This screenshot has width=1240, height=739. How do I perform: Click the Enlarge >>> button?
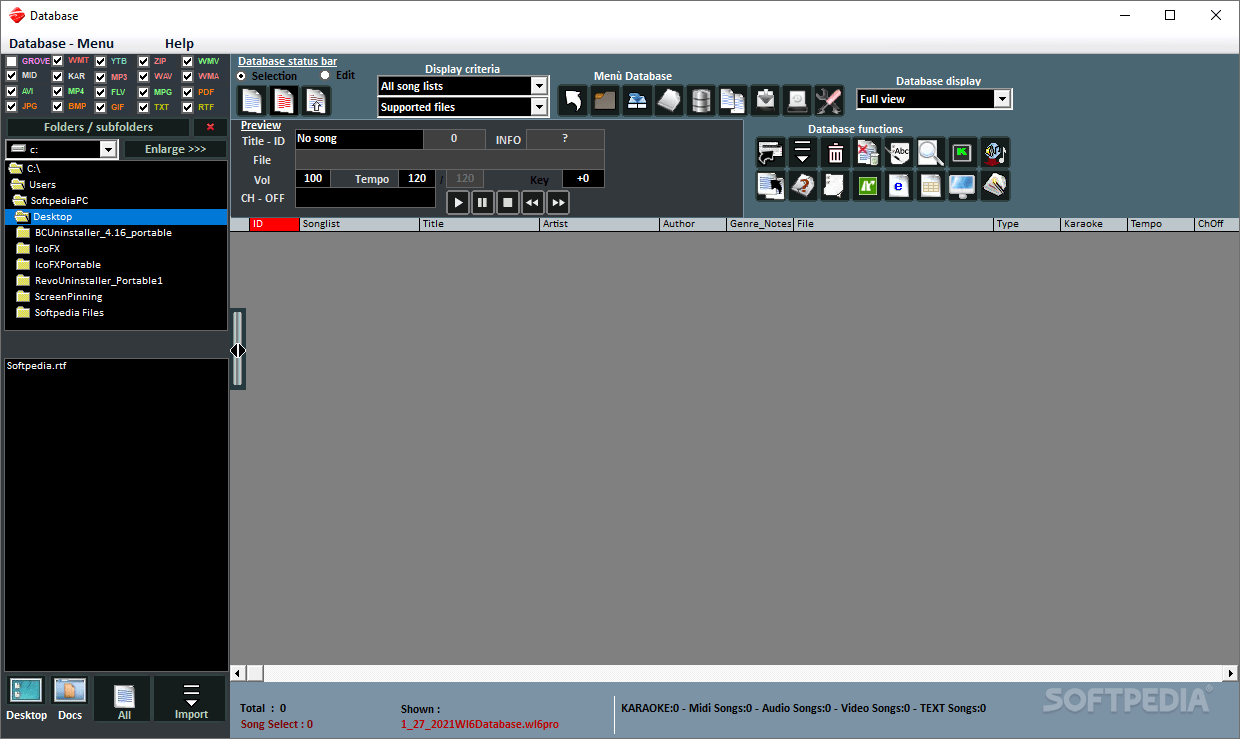point(174,148)
